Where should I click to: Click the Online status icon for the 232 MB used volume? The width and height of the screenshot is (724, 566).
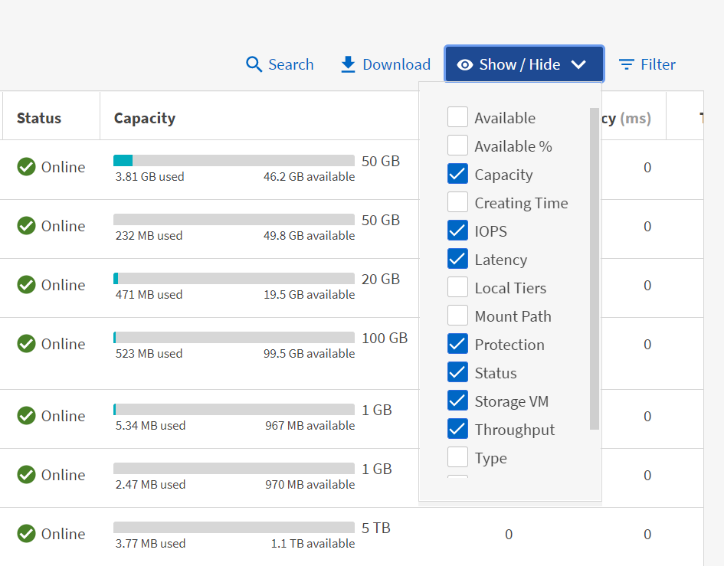[26, 226]
